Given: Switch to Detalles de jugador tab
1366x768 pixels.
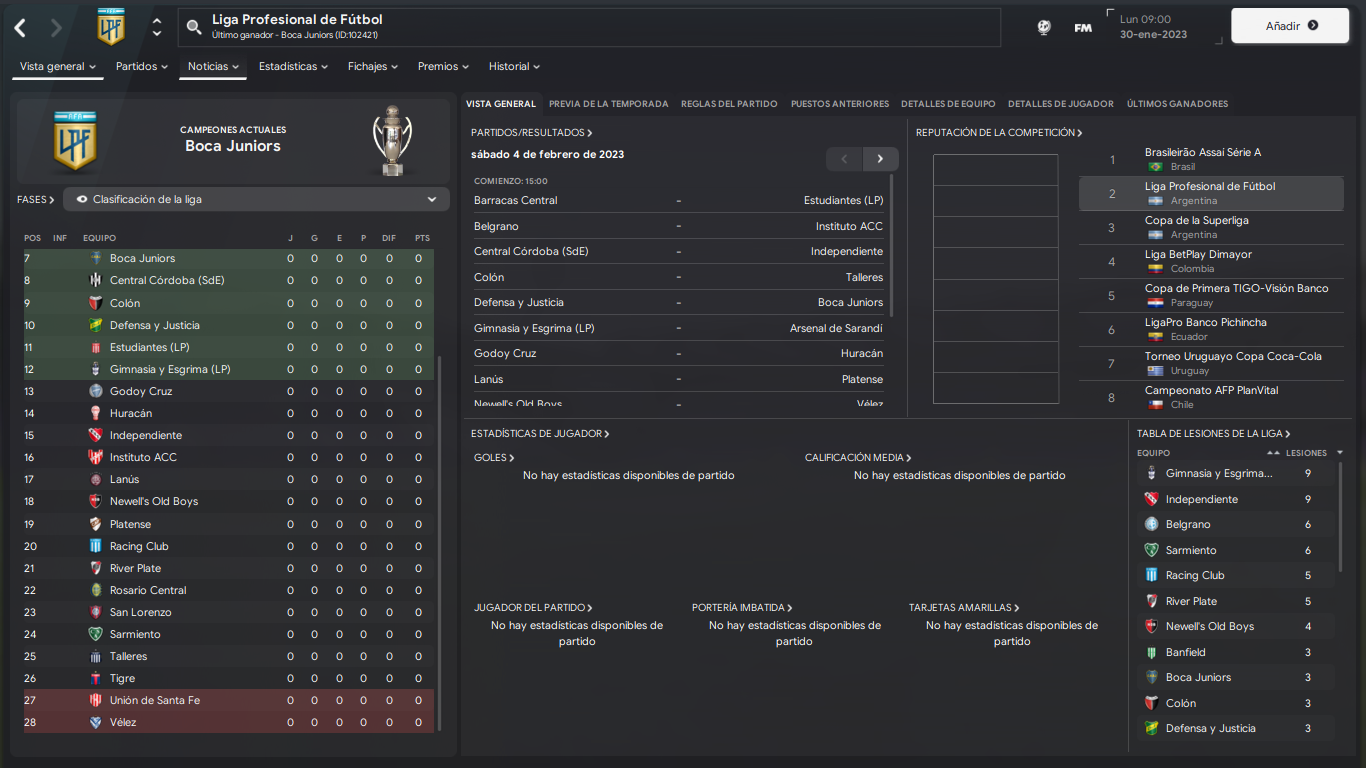Looking at the screenshot, I should 1061,104.
